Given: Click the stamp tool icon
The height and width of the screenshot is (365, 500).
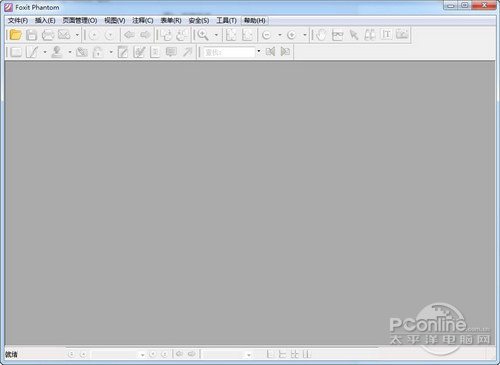Looking at the screenshot, I should click(x=57, y=52).
